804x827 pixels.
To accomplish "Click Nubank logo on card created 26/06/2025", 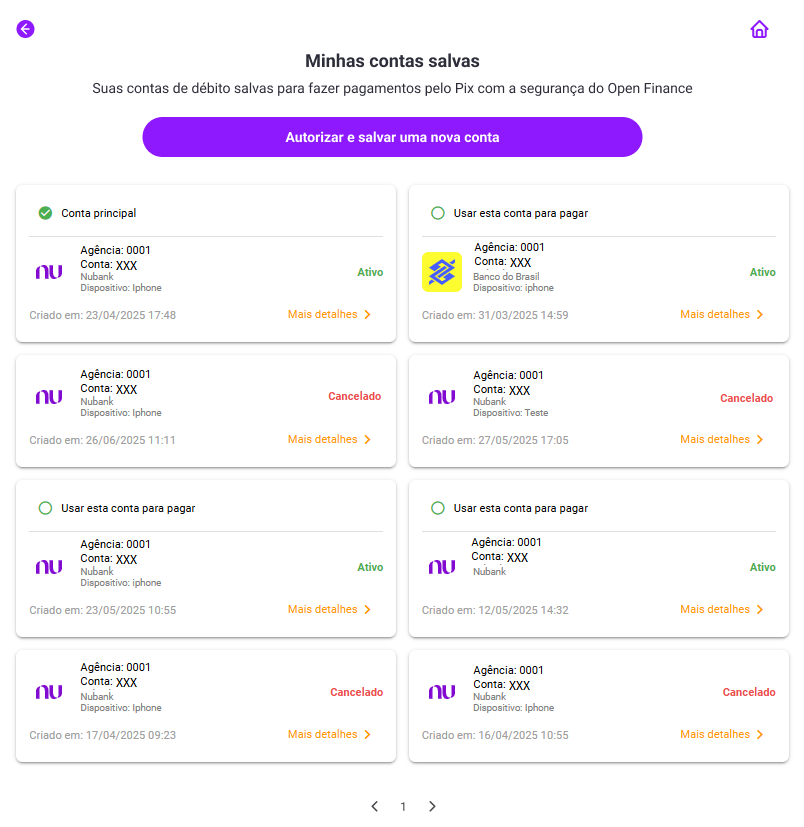I will click(x=49, y=397).
